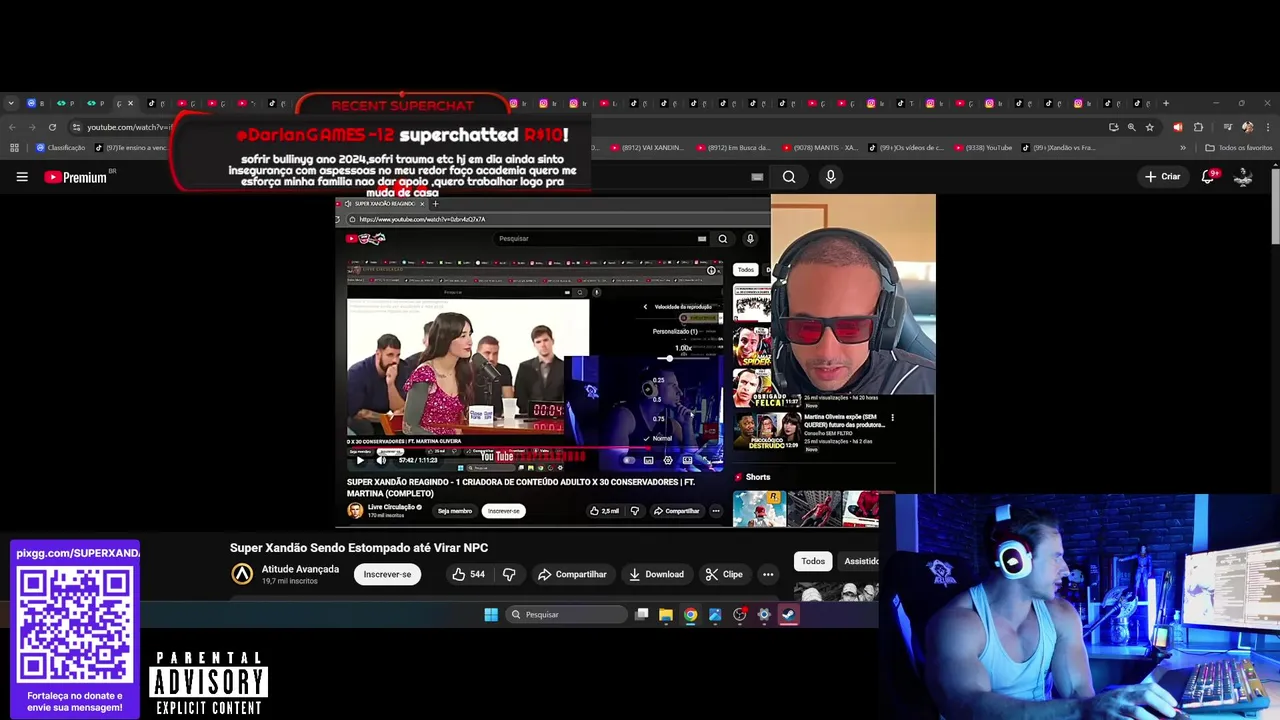Image resolution: width=1280 pixels, height=720 pixels.
Task: Select Normal playback speed option
Action: click(x=662, y=438)
